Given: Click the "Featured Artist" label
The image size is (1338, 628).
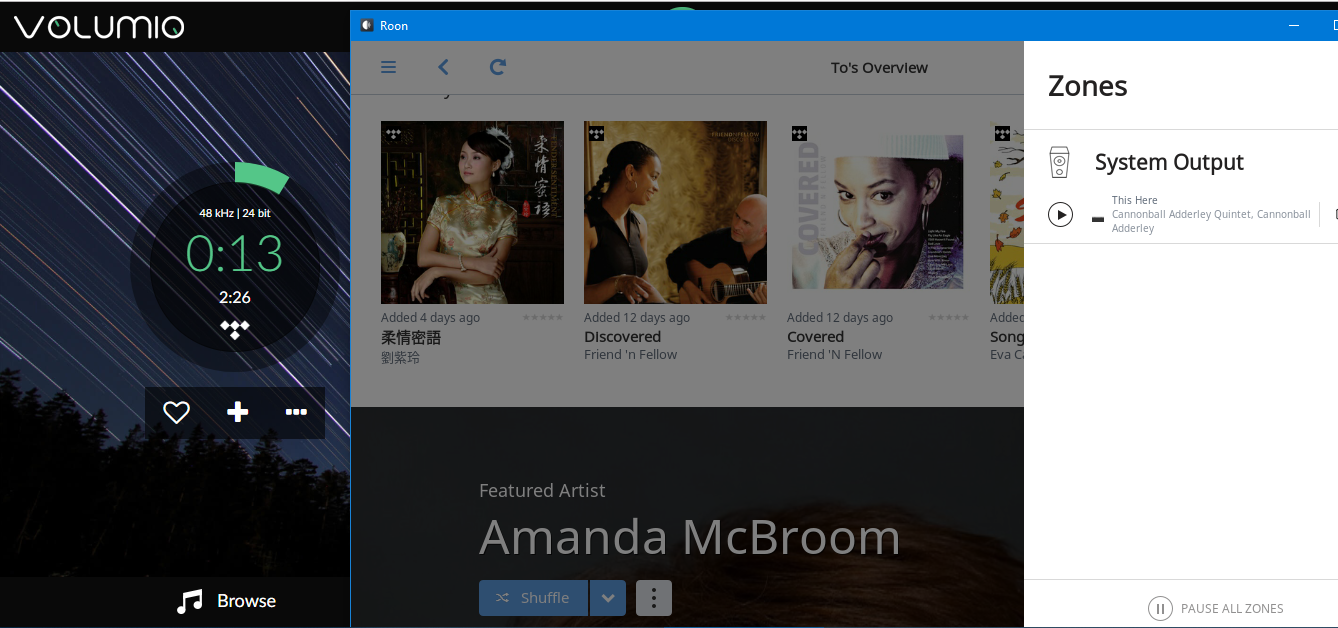Looking at the screenshot, I should [x=542, y=491].
